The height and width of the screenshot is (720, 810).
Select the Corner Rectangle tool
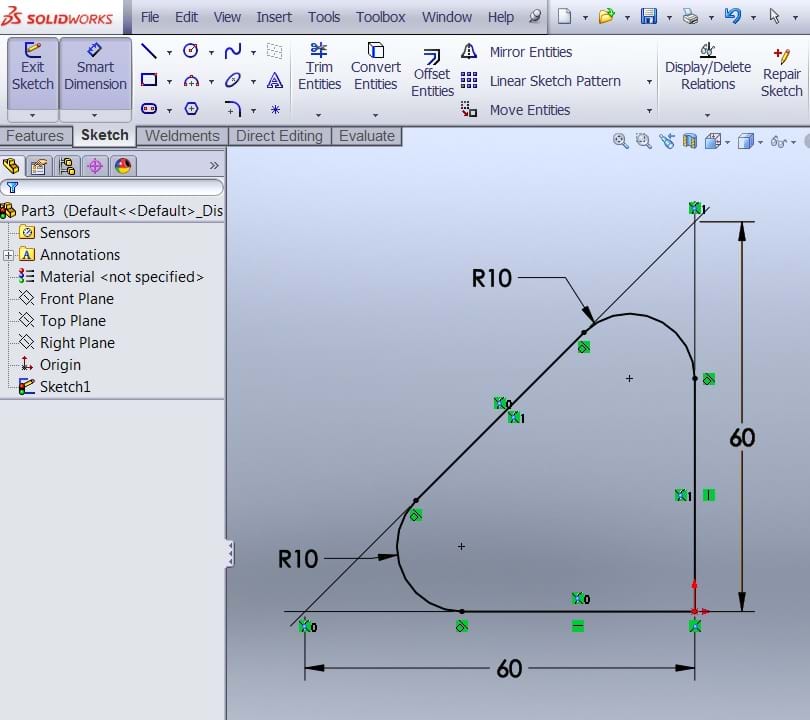[x=149, y=80]
